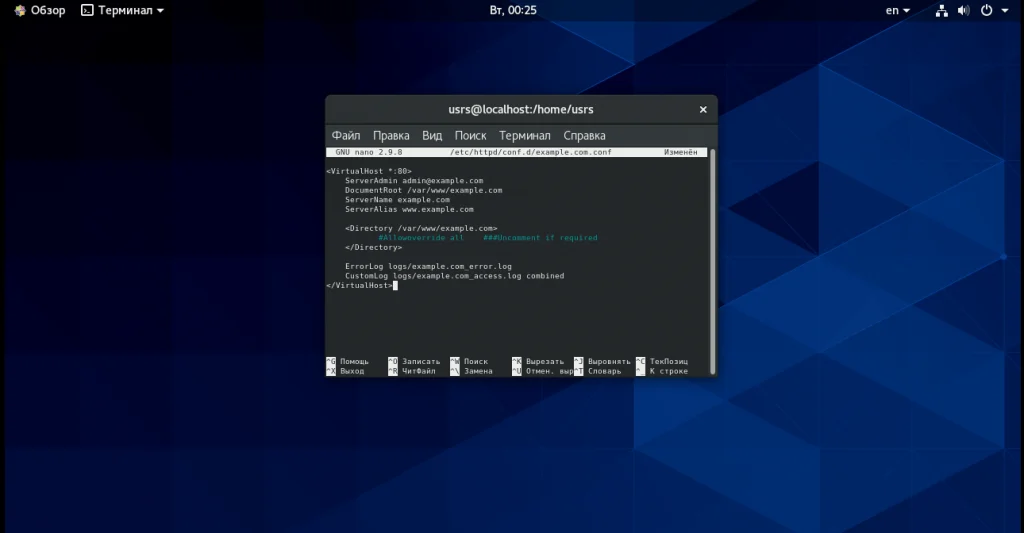Screen dimensions: 1024x533
Task: Click the volume speaker icon
Action: pyautogui.click(x=963, y=10)
